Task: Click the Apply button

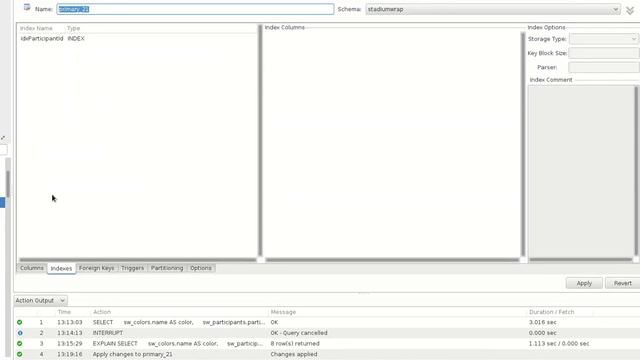Action: [x=584, y=283]
